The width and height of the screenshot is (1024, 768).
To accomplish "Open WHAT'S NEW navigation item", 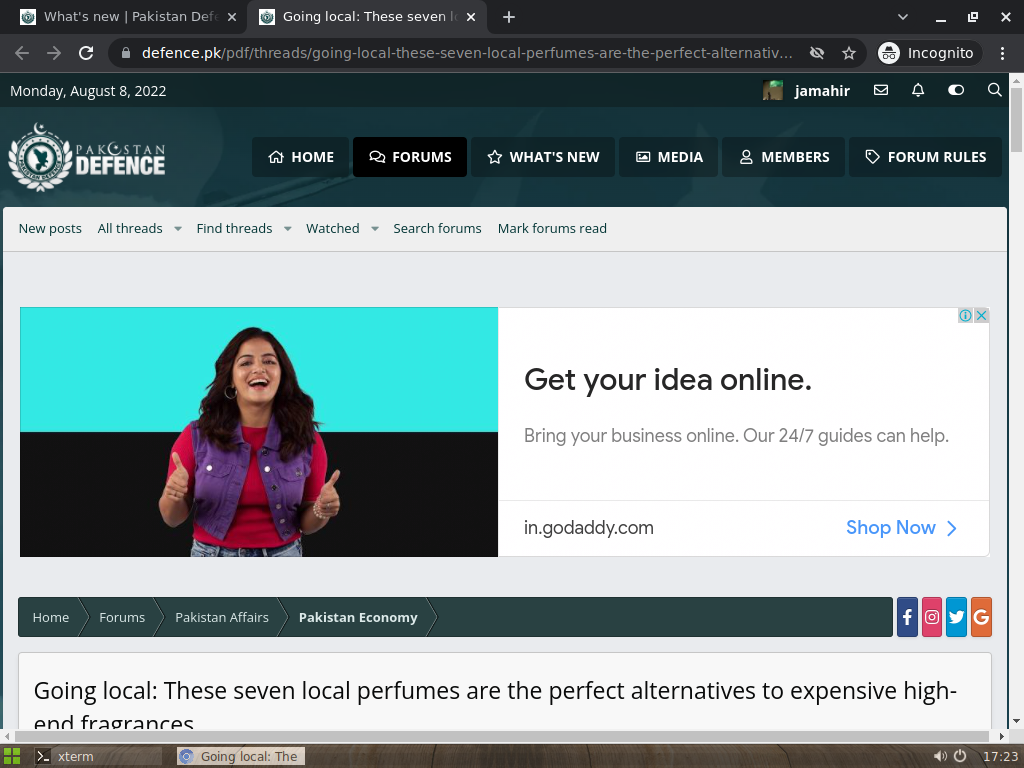I will (543, 157).
